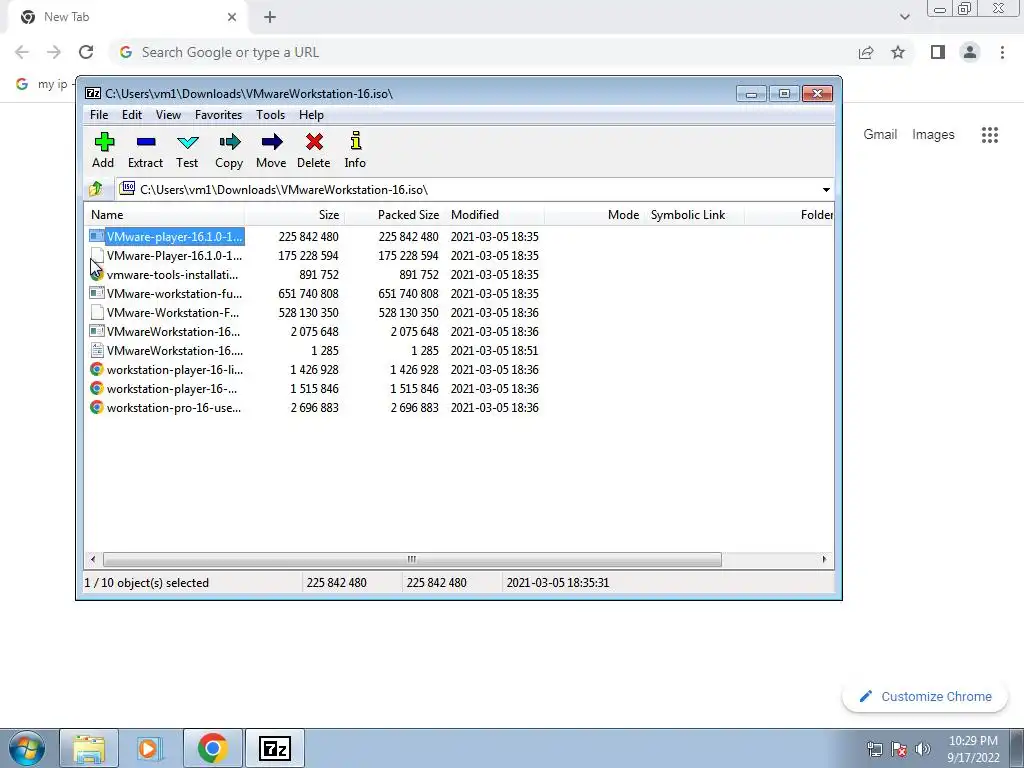The height and width of the screenshot is (768, 1024).
Task: Click the taskbar clock showing 10:29 PM
Action: (x=973, y=749)
